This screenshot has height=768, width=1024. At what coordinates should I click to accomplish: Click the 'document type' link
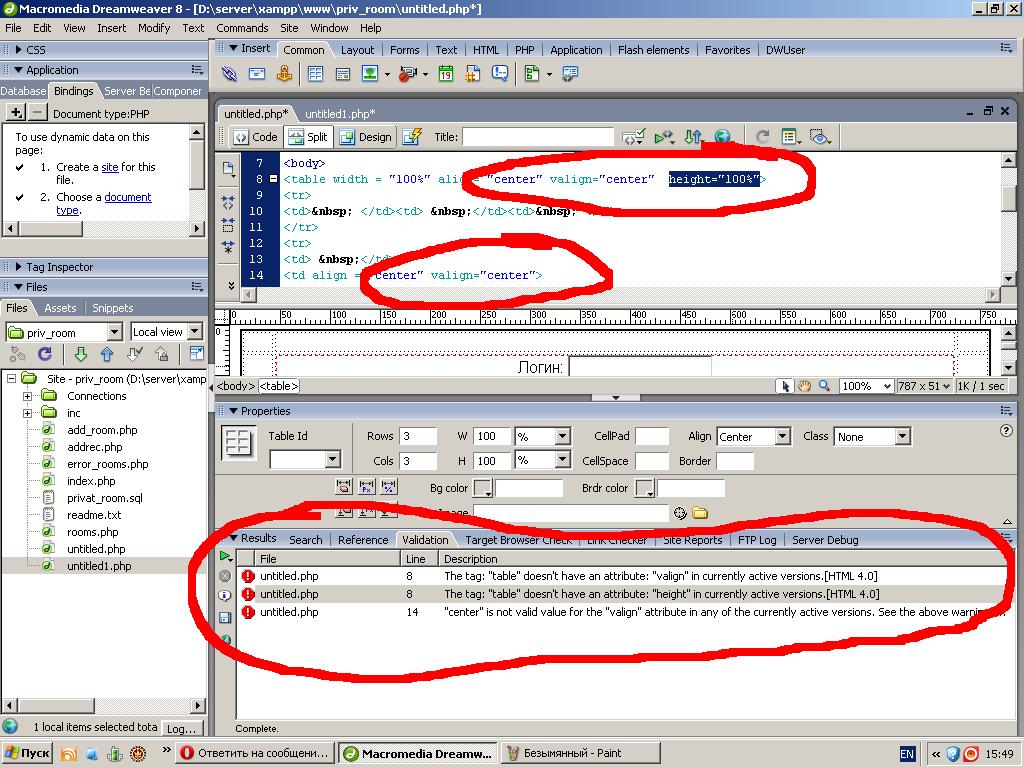pos(128,197)
